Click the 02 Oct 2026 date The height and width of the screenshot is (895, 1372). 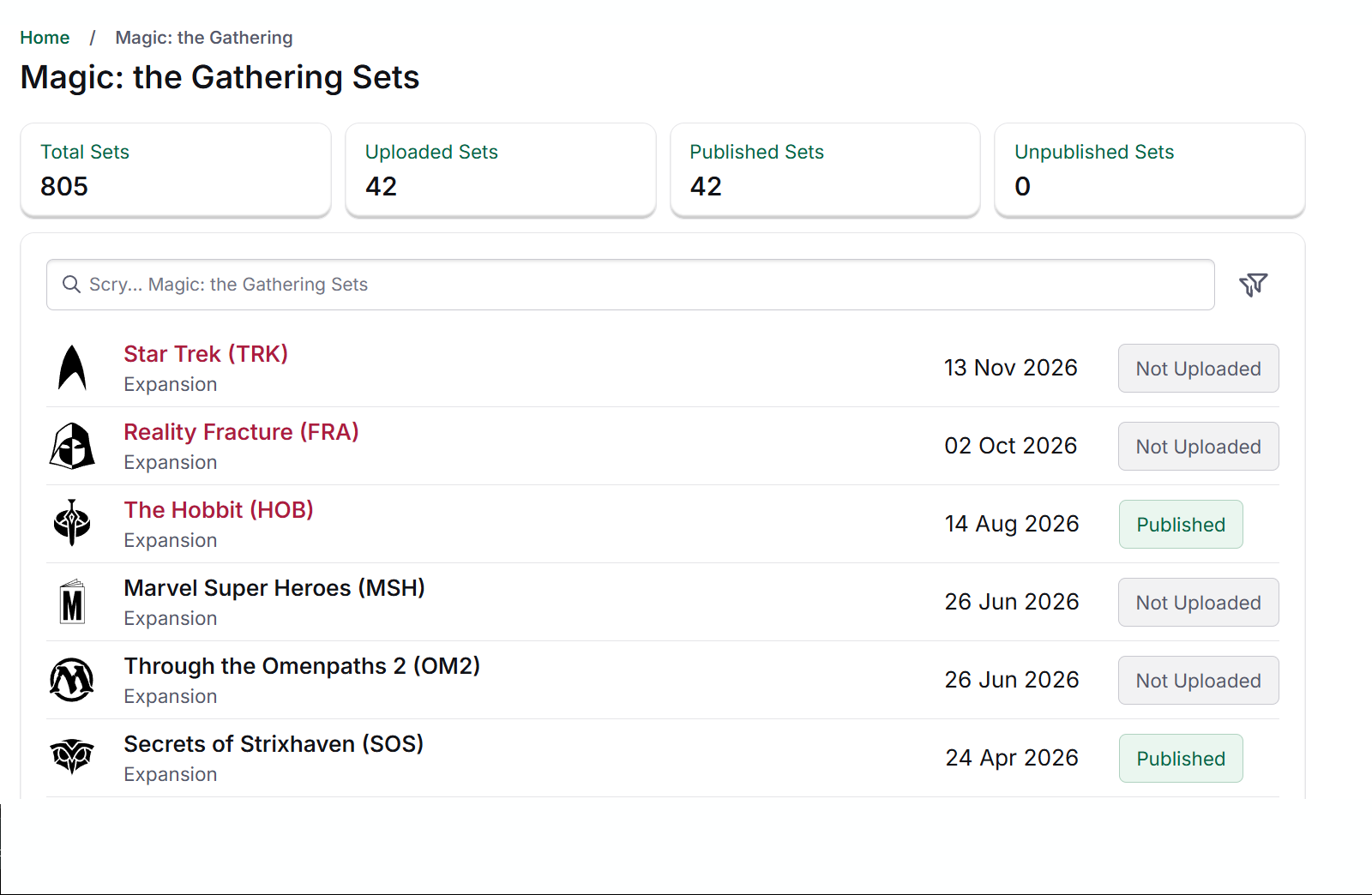pyautogui.click(x=1011, y=446)
